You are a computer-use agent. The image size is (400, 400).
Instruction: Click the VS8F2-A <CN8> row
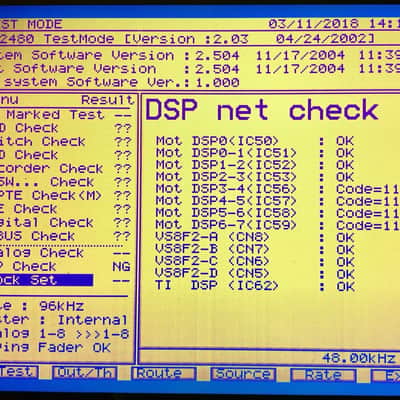click(x=255, y=238)
